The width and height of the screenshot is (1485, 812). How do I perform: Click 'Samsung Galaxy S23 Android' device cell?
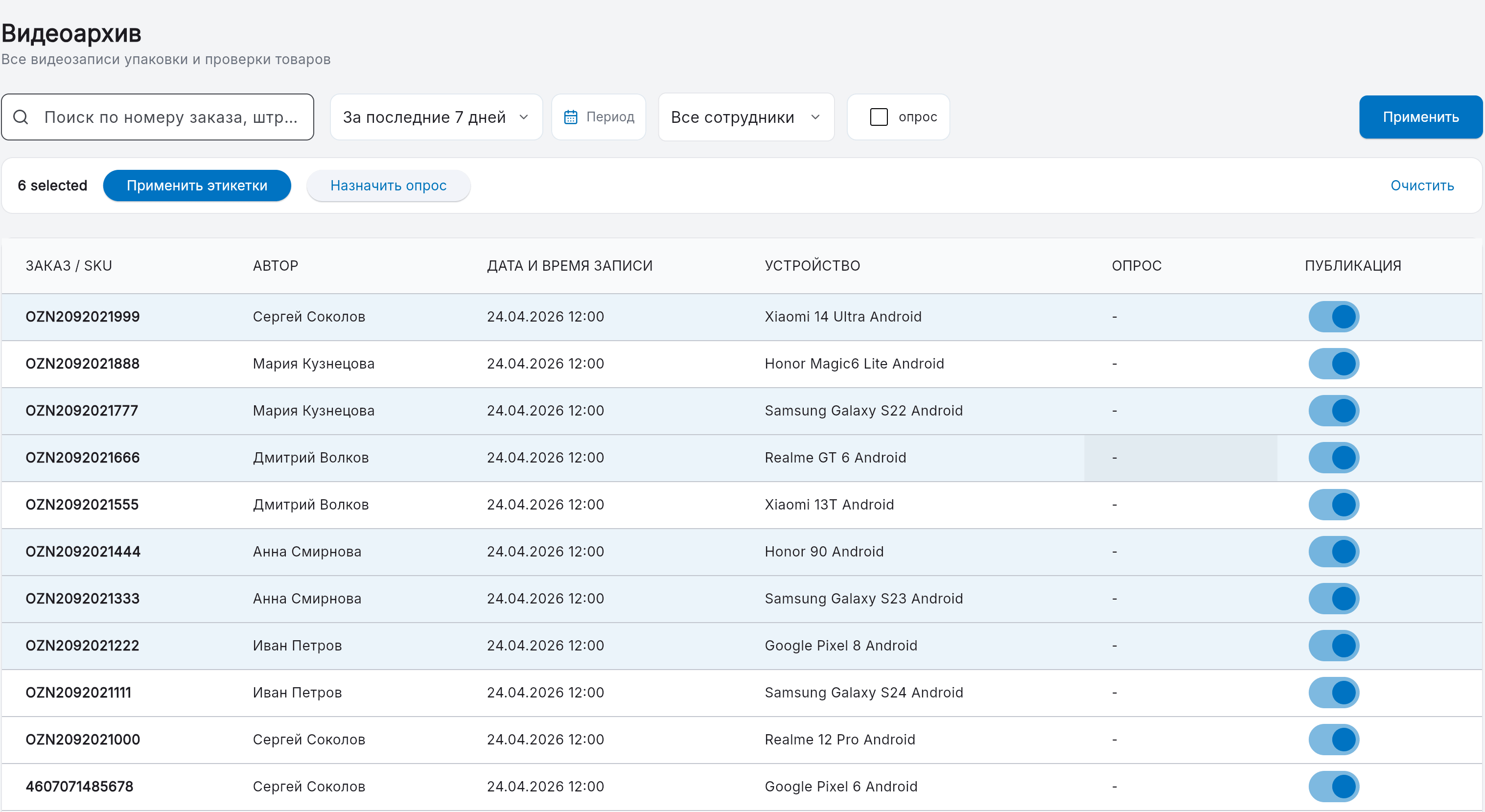click(863, 599)
